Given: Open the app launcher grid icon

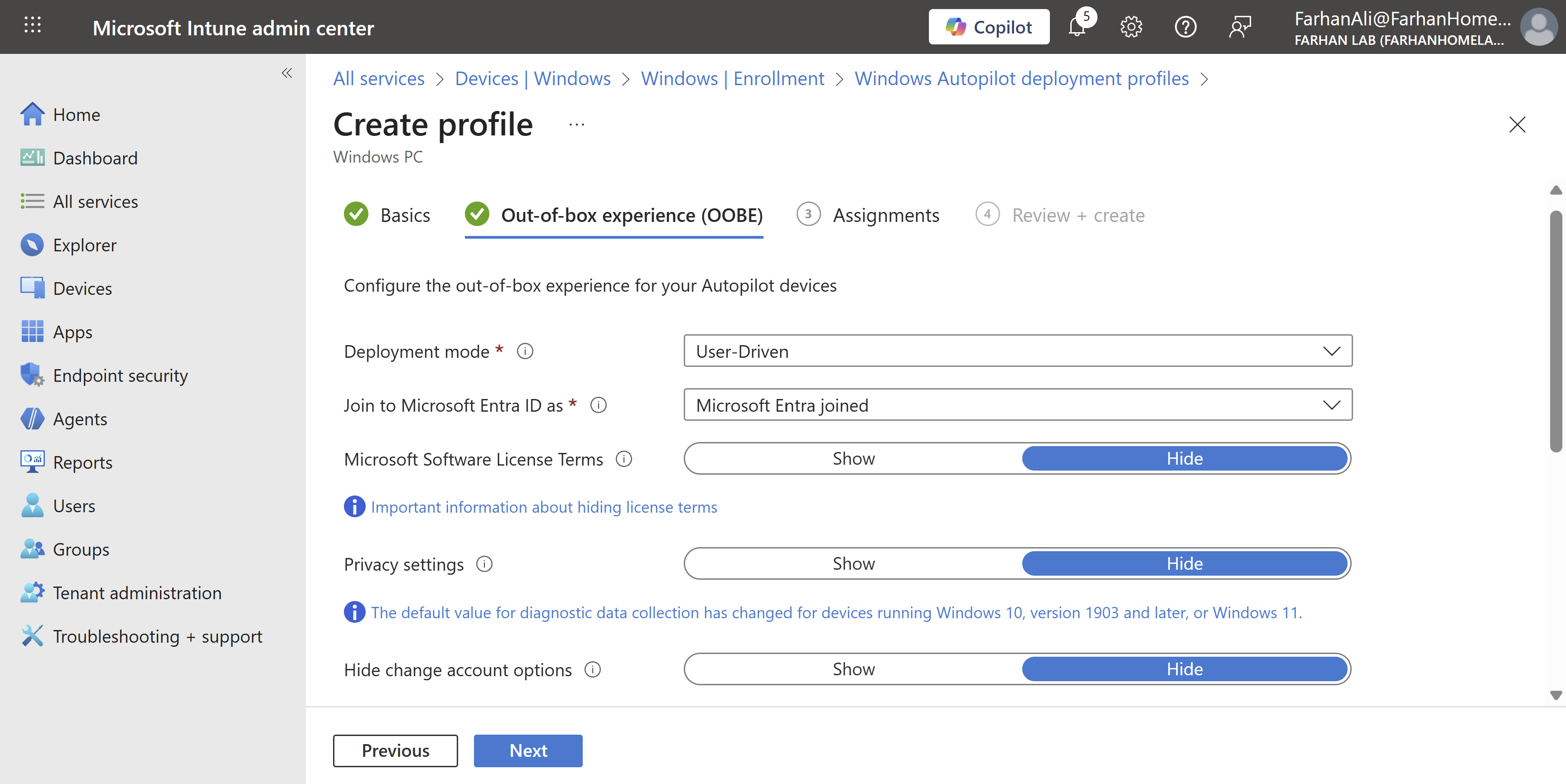Looking at the screenshot, I should coord(32,25).
